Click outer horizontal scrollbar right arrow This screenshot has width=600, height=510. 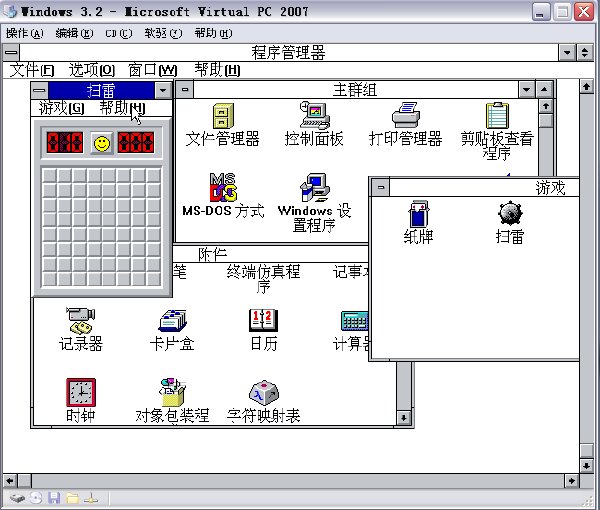572,481
